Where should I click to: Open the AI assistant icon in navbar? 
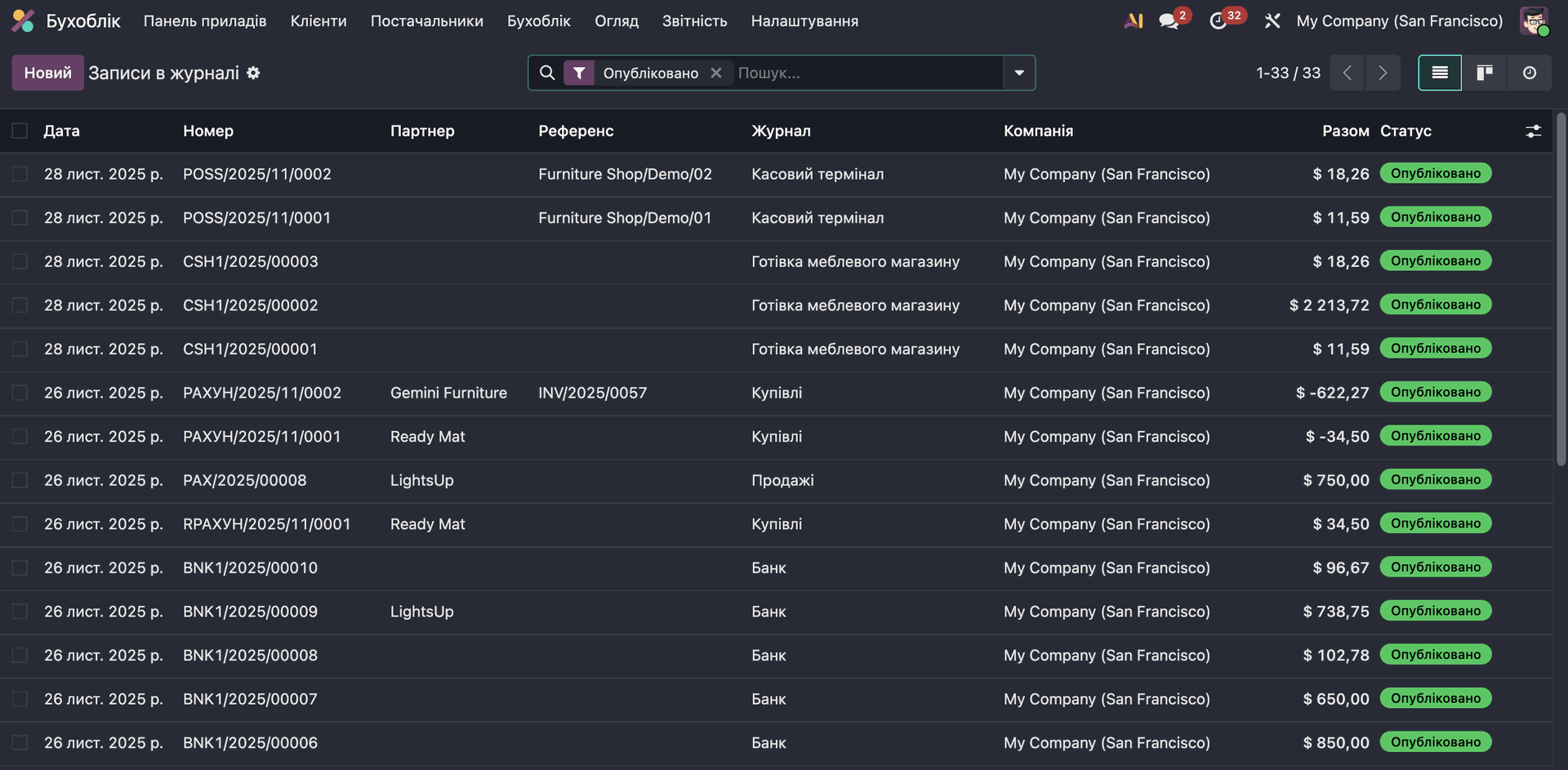coord(1133,21)
